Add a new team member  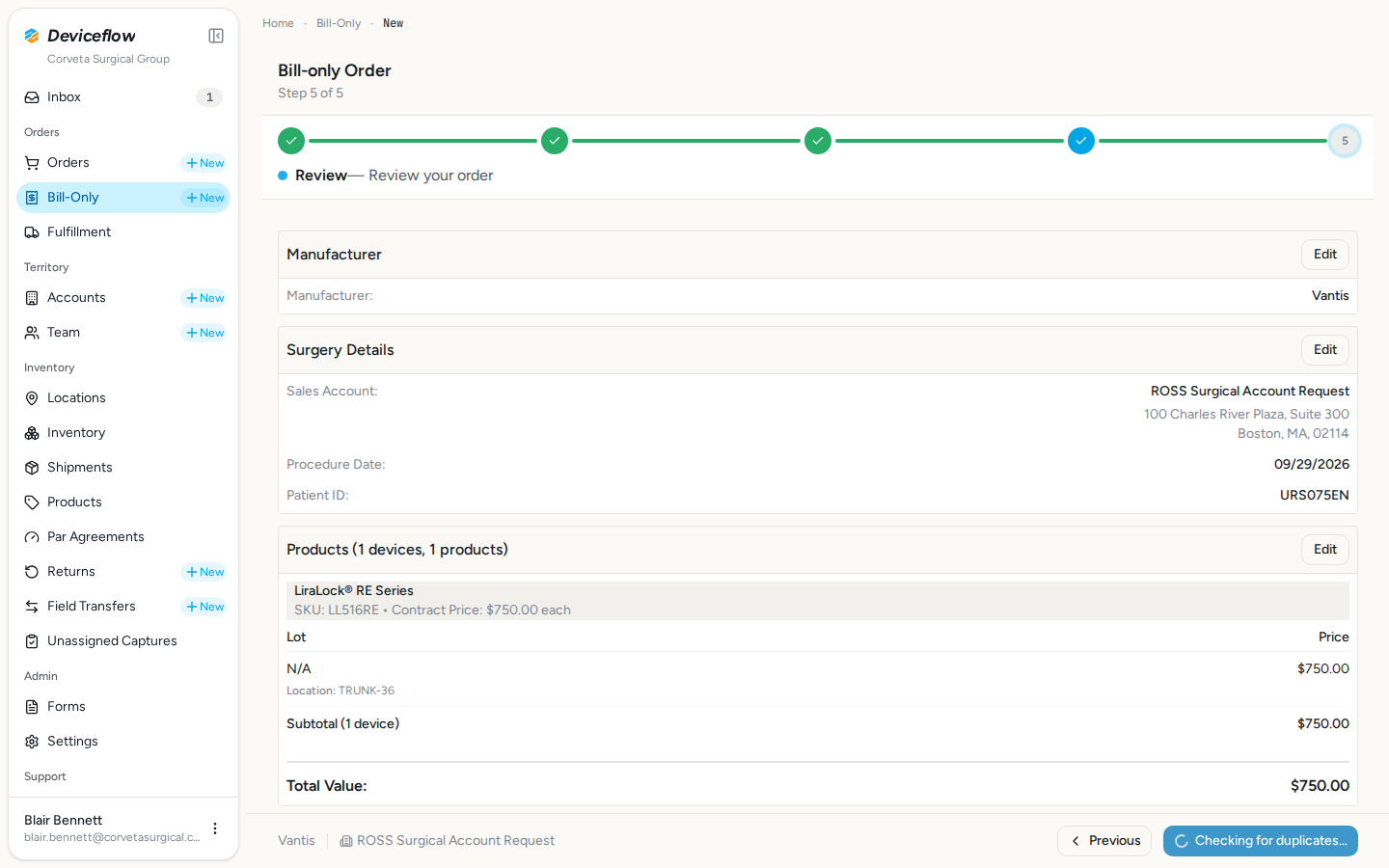click(x=204, y=333)
